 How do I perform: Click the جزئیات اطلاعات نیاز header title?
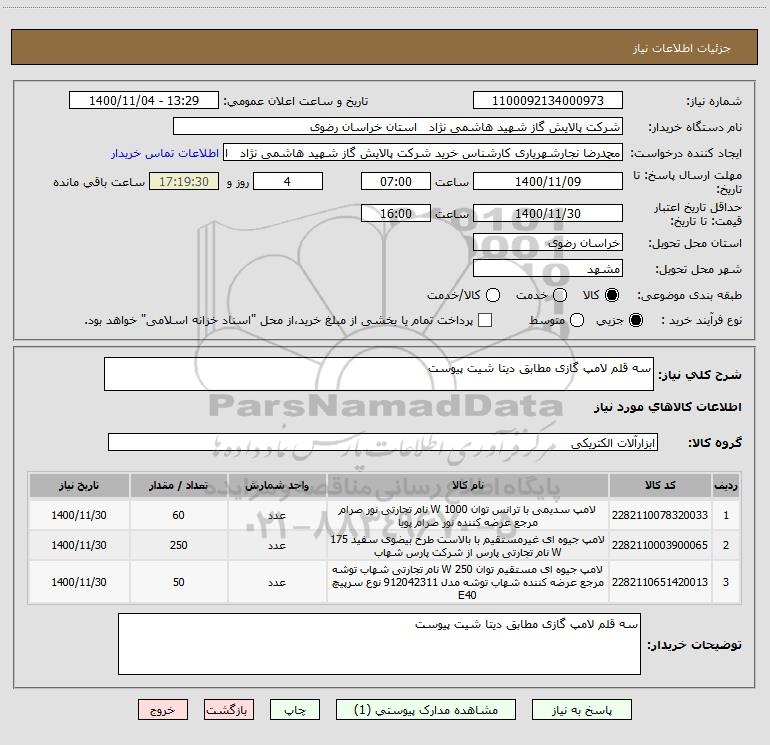[x=682, y=48]
